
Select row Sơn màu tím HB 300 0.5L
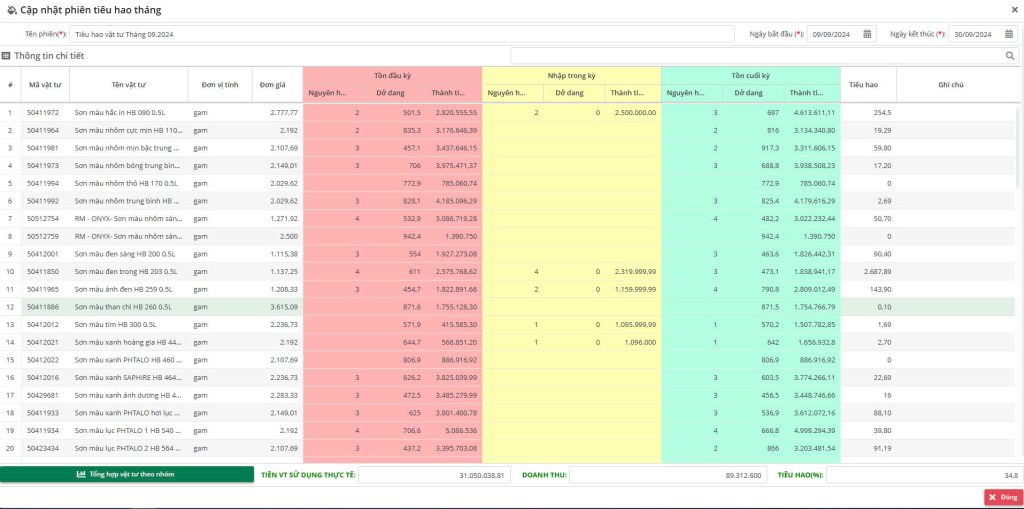click(x=509, y=325)
